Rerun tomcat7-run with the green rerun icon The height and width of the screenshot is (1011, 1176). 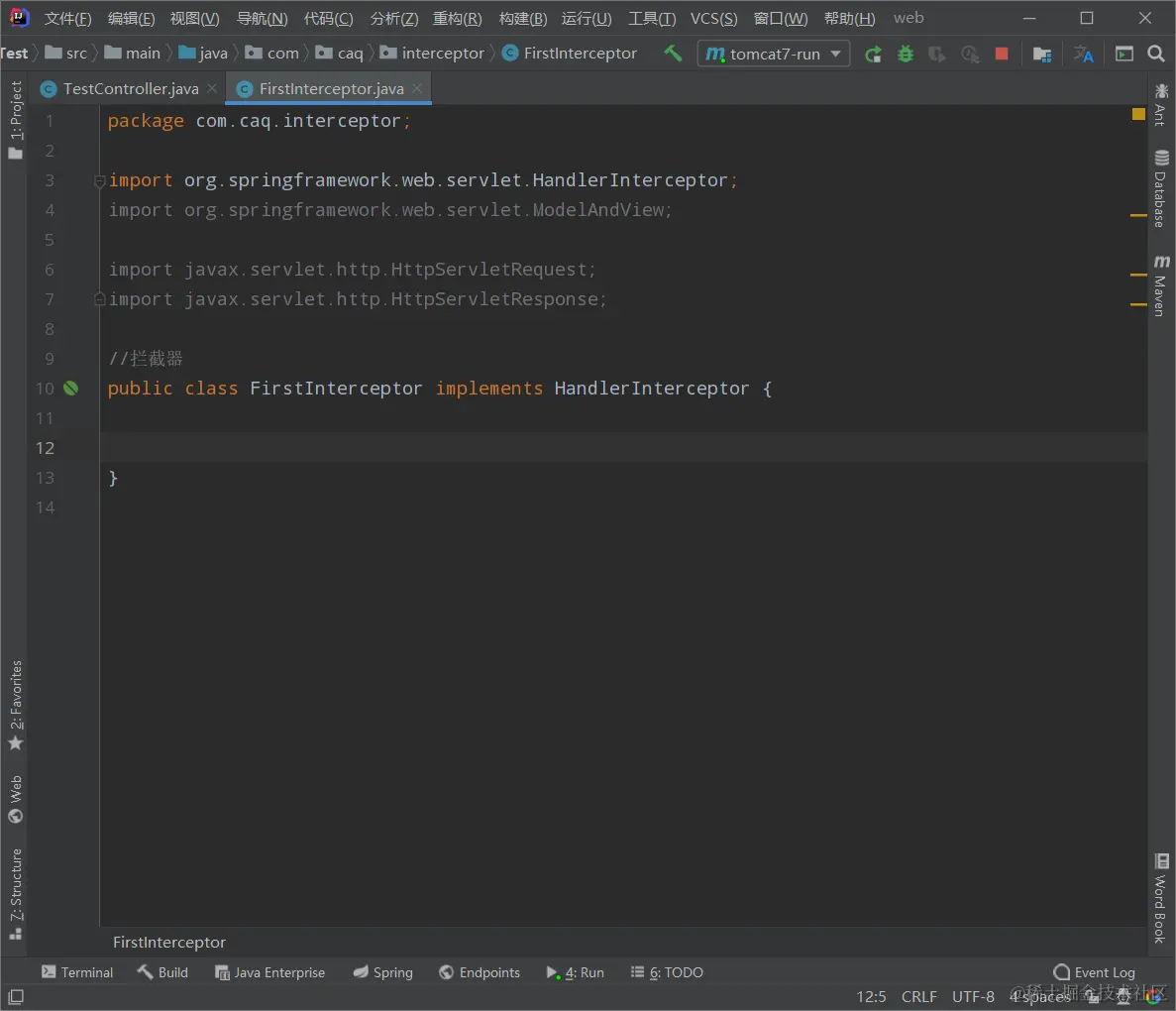pyautogui.click(x=873, y=55)
